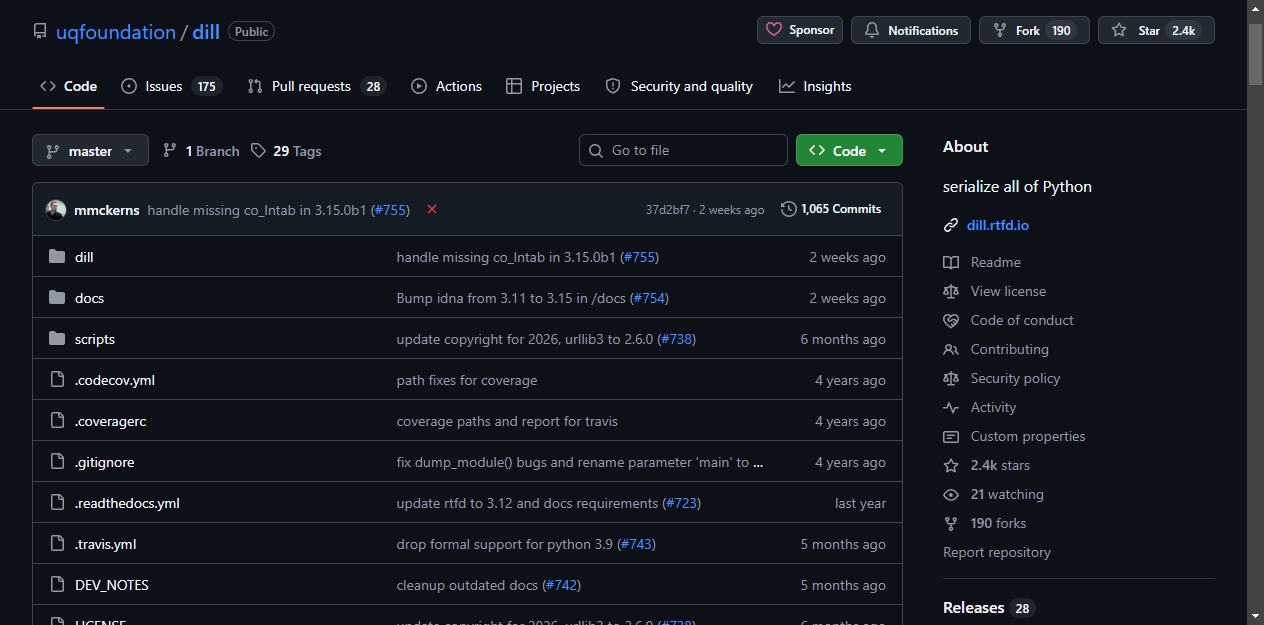Open the Releases 28 heading link
The width and height of the screenshot is (1264, 625).
click(x=989, y=608)
